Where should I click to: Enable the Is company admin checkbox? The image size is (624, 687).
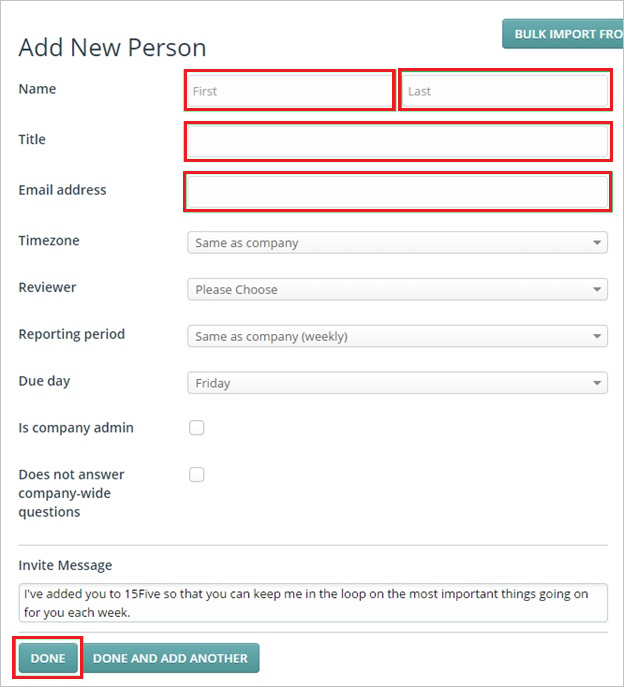197,428
